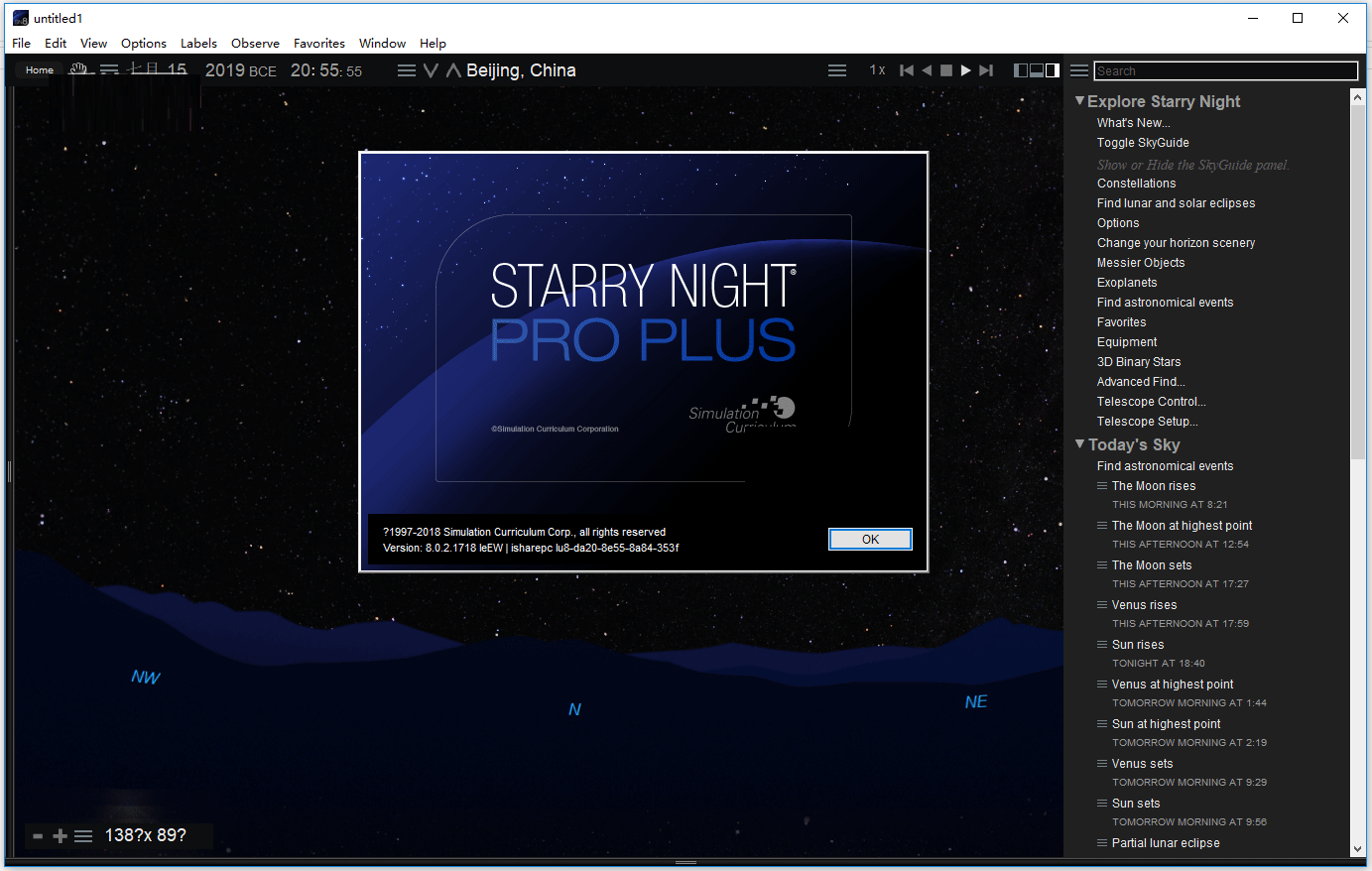
Task: Open field of view menu icon
Action: pyautogui.click(x=83, y=836)
